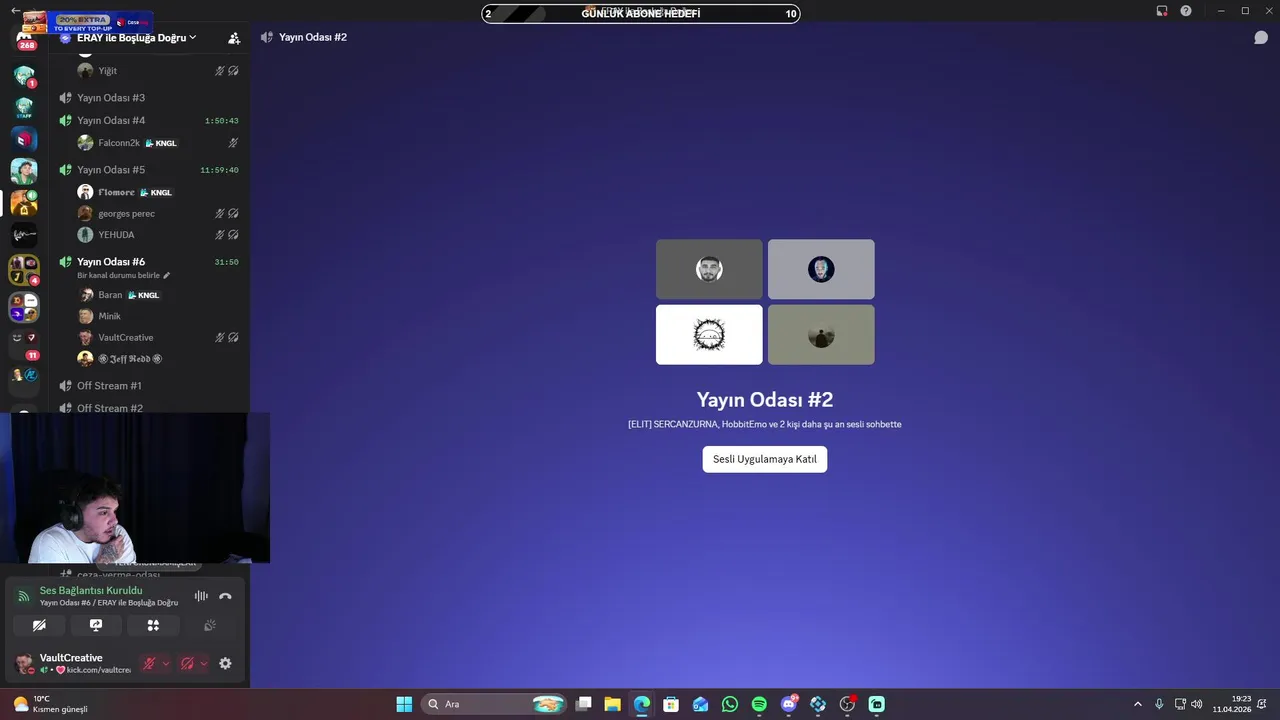This screenshot has width=1280, height=720.
Task: Share your screen from voice panel
Action: 96,625
